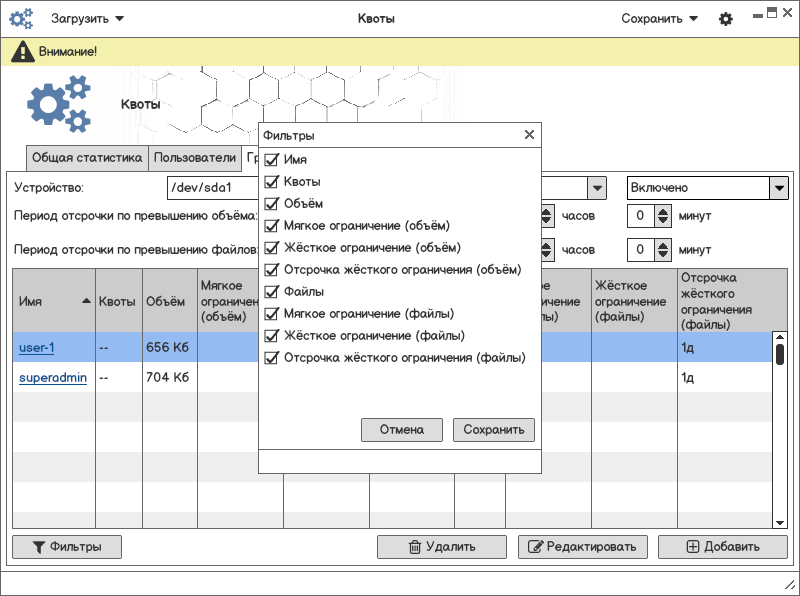Toggle Мягкое ограничение (файлы) checkbox
The width and height of the screenshot is (800, 596).
click(271, 313)
